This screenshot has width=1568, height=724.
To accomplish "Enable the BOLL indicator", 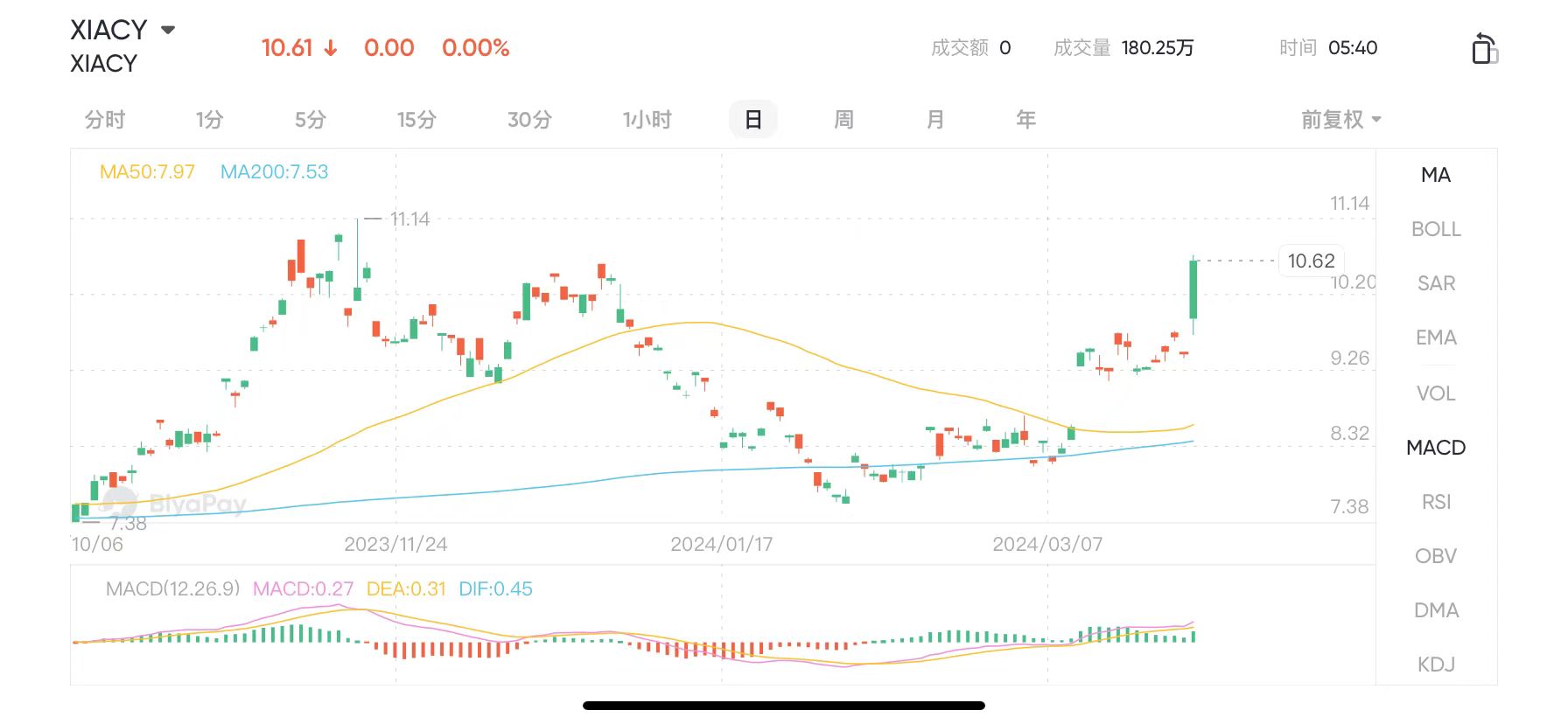I will pyautogui.click(x=1436, y=229).
